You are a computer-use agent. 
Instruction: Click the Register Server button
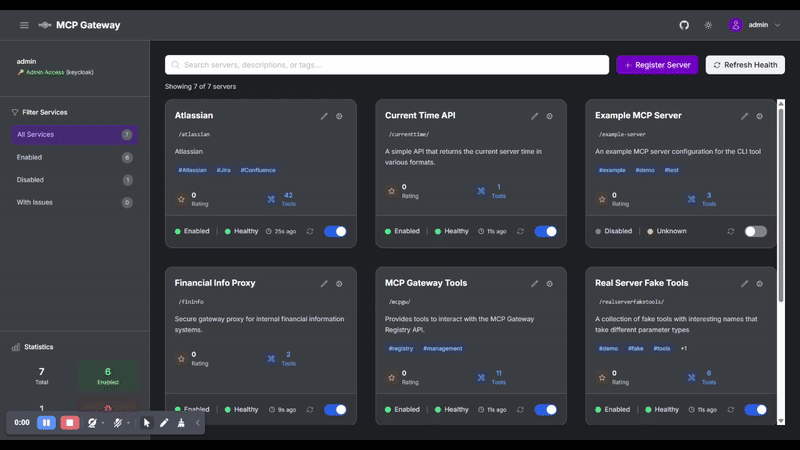pyautogui.click(x=656, y=65)
